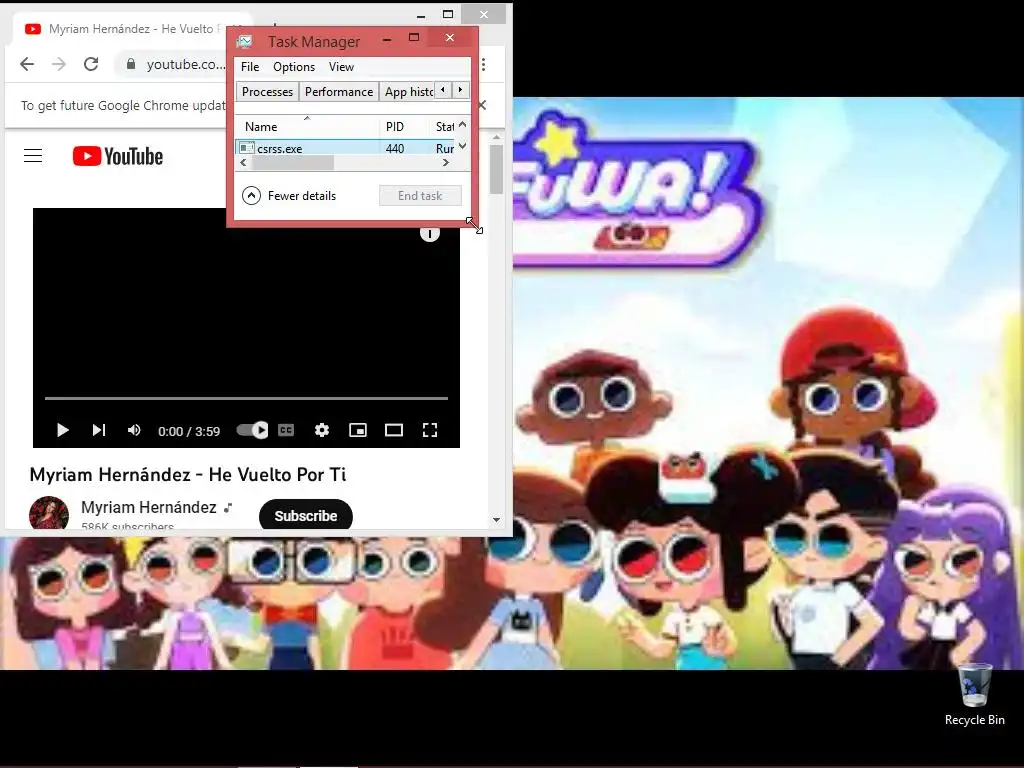Click Chrome page scroll down arrow
The image size is (1024, 768).
(x=496, y=520)
